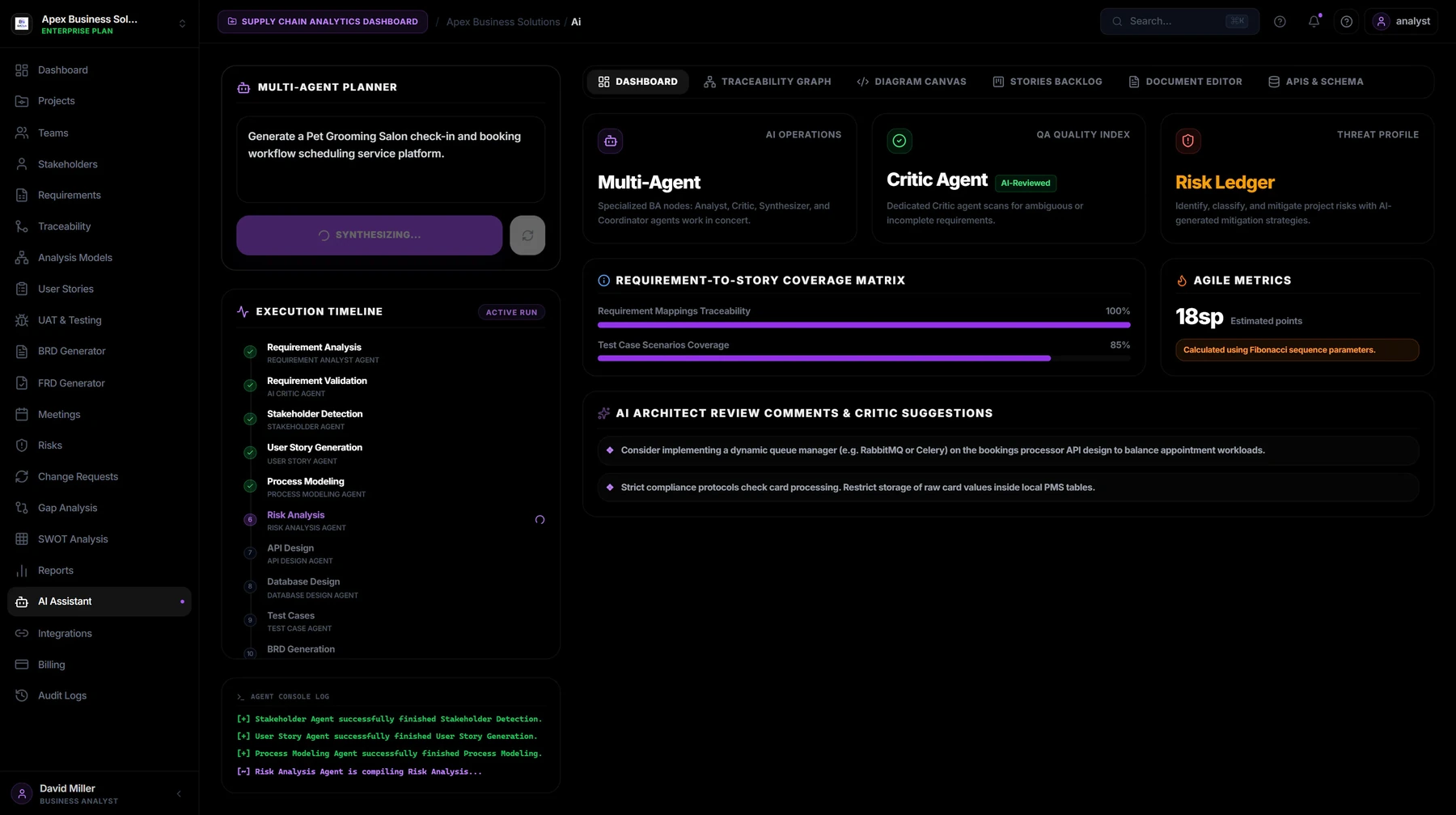Click the planner prompt text area
The height and width of the screenshot is (815, 1456).
tap(391, 159)
